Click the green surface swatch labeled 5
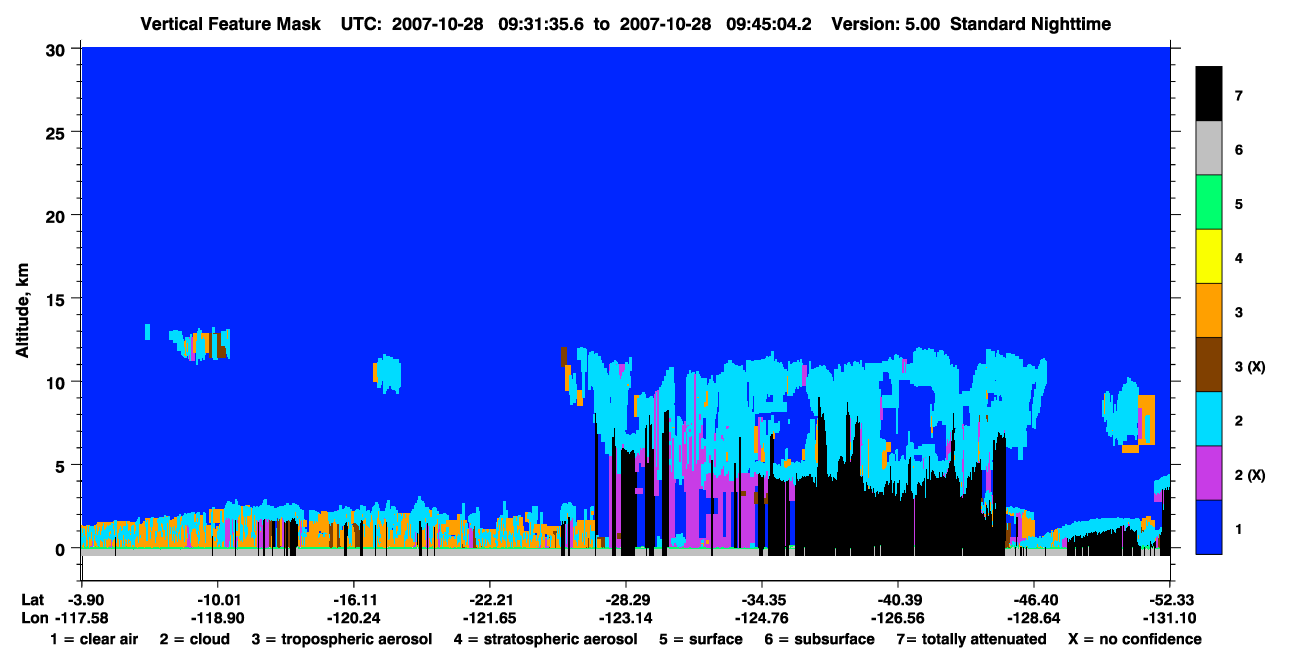Image resolution: width=1300 pixels, height=667 pixels. click(x=1209, y=203)
